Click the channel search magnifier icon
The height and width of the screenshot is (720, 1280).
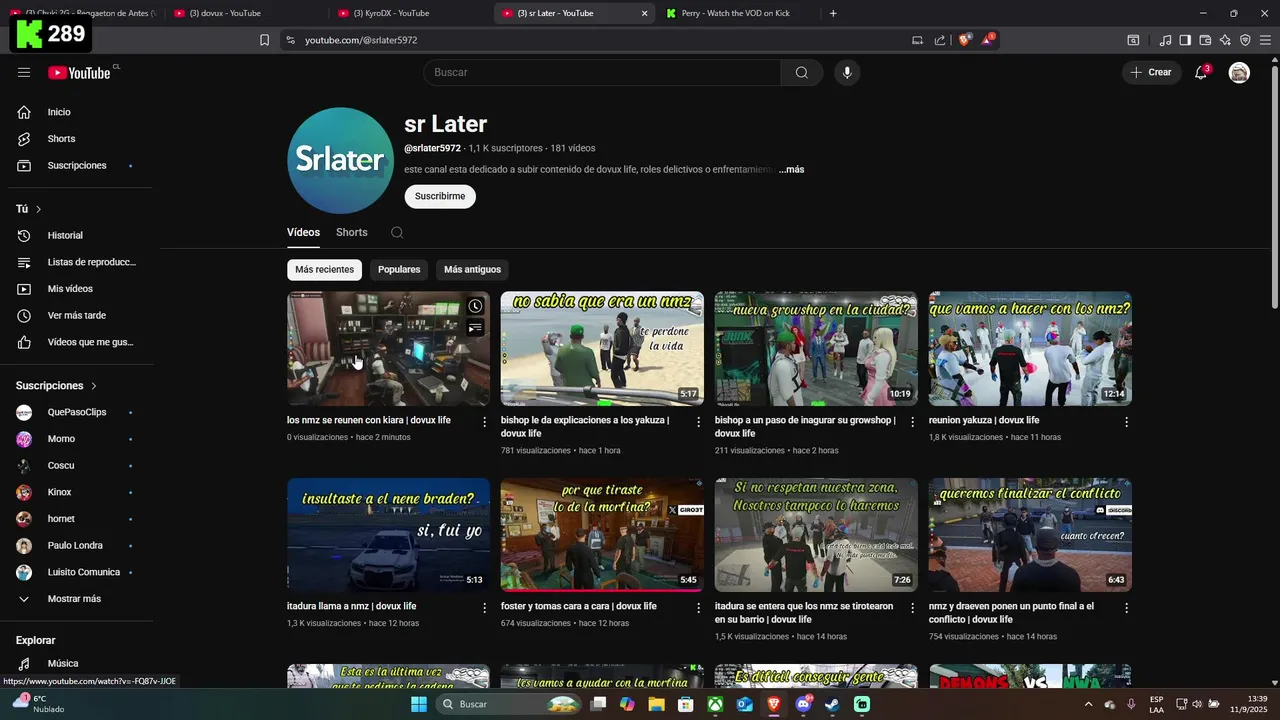tap(397, 232)
